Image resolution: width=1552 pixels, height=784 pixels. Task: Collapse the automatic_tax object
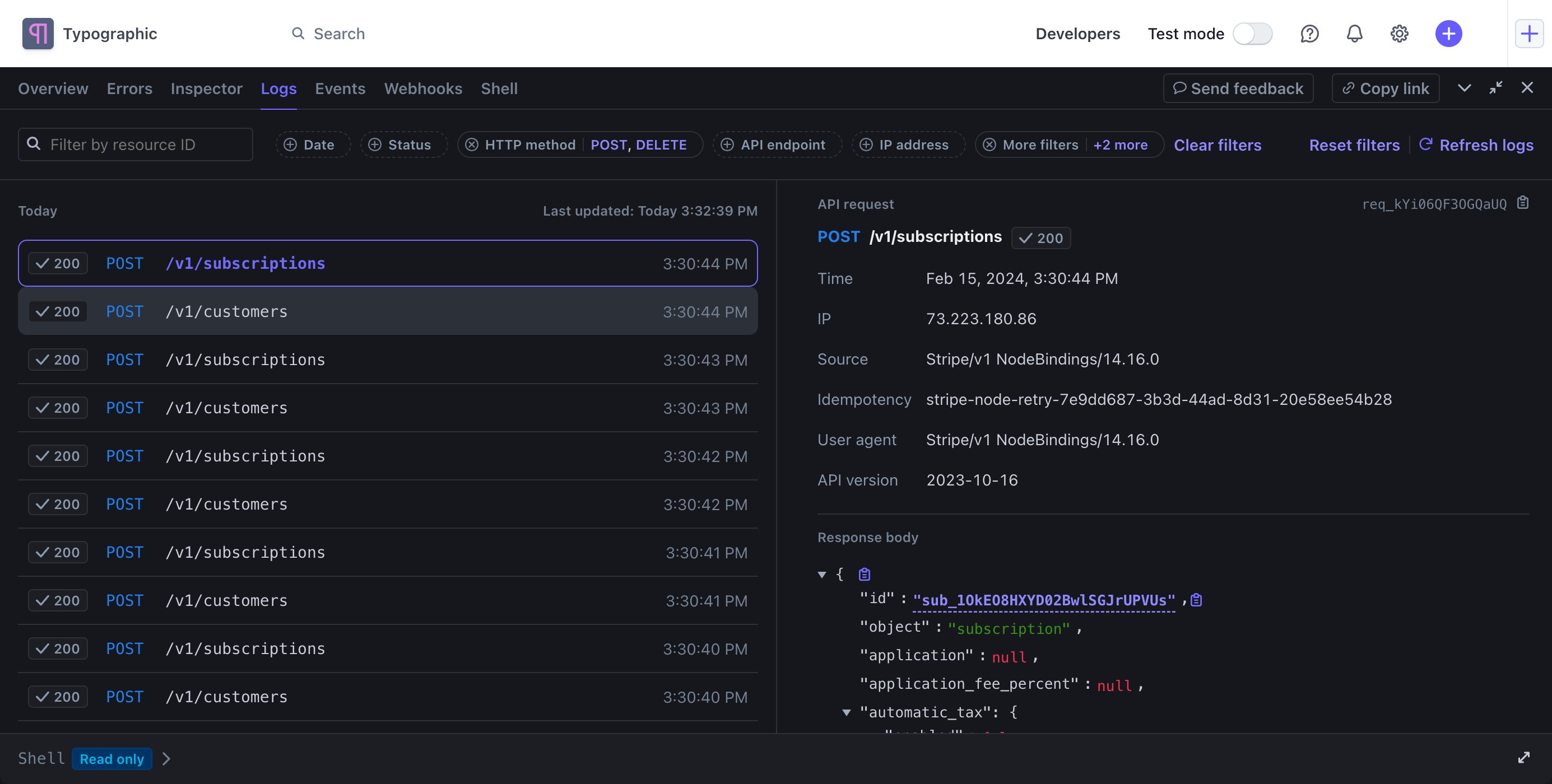coord(847,712)
